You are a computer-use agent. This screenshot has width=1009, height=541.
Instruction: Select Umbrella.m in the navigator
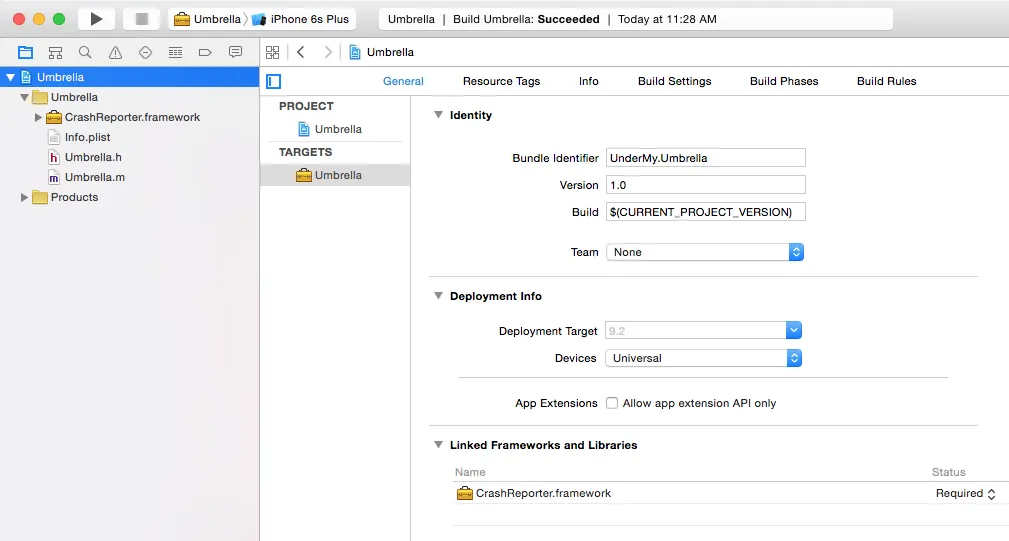tap(94, 177)
